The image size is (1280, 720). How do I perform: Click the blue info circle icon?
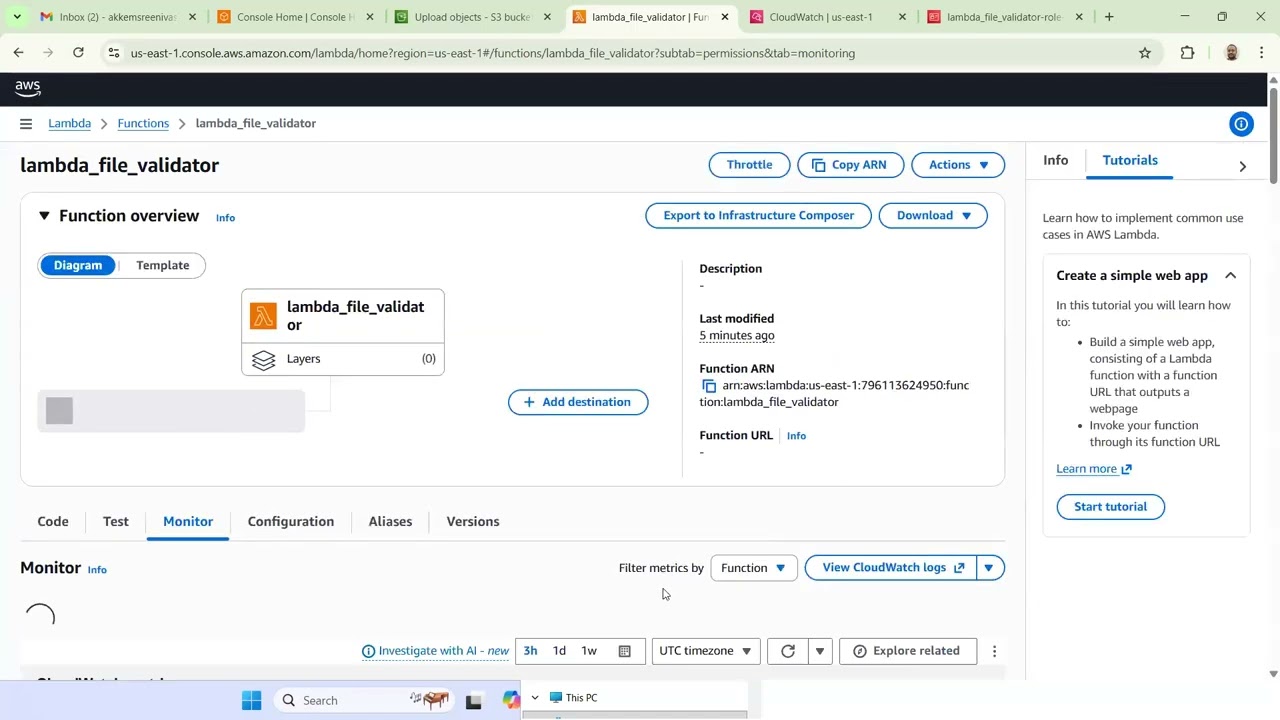point(1241,124)
